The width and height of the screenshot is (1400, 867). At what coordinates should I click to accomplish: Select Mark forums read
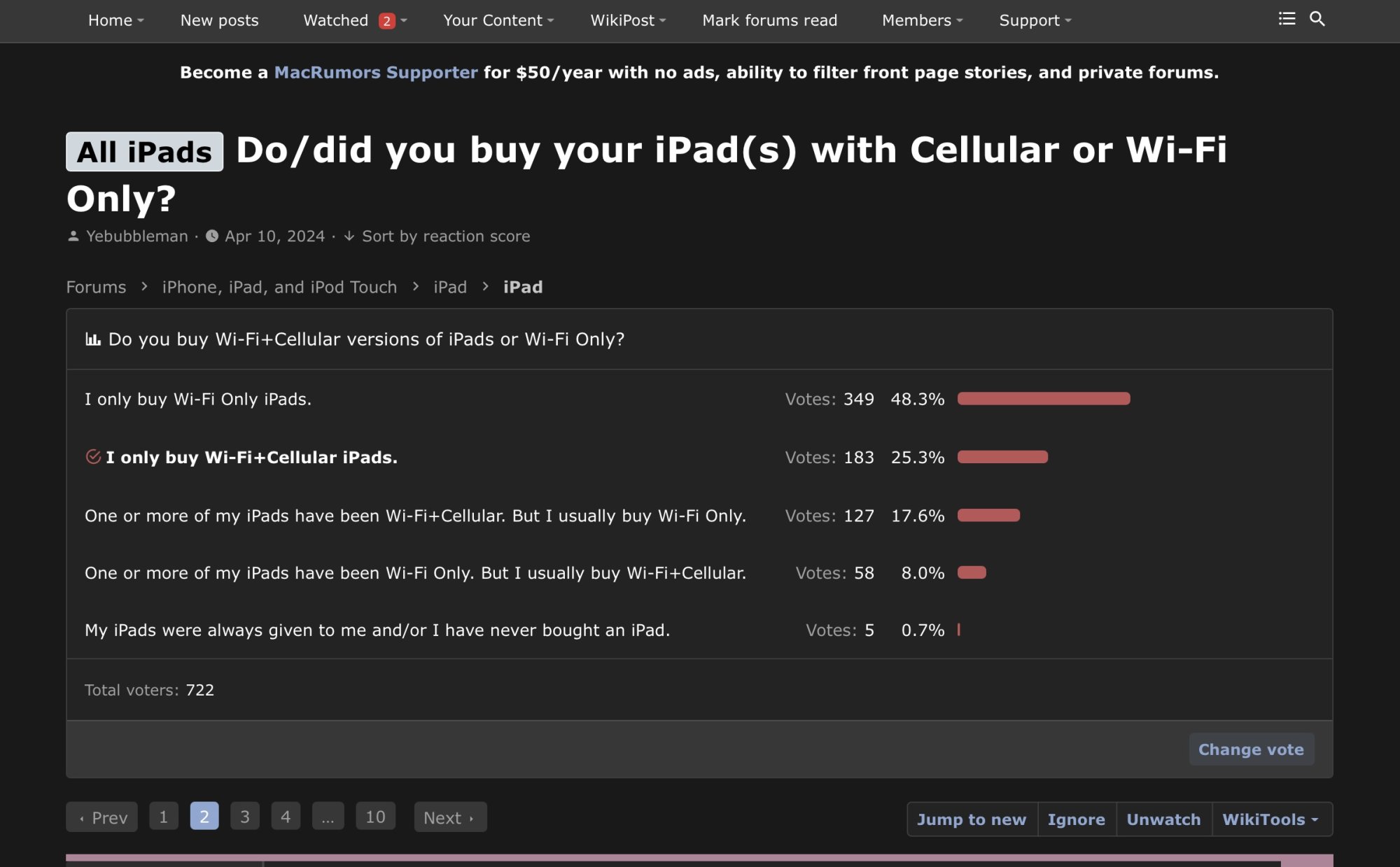pos(769,20)
